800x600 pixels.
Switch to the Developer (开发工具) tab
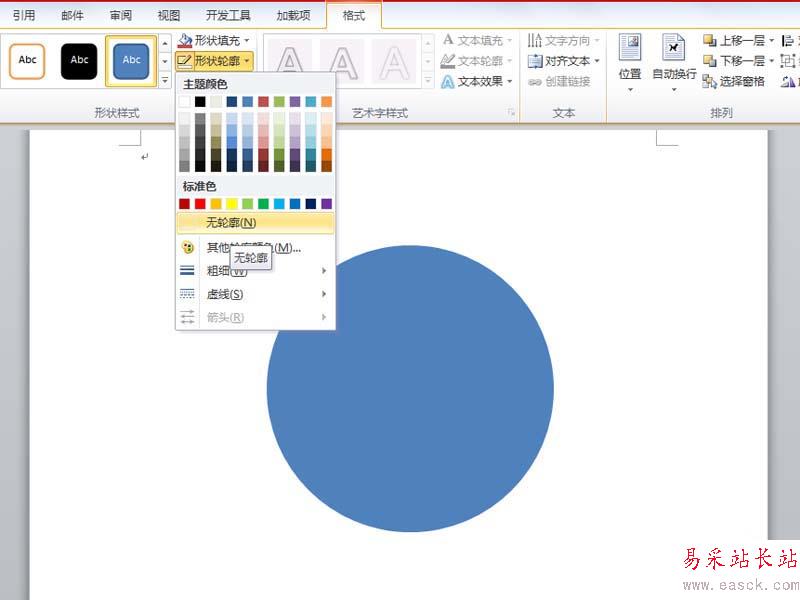228,15
